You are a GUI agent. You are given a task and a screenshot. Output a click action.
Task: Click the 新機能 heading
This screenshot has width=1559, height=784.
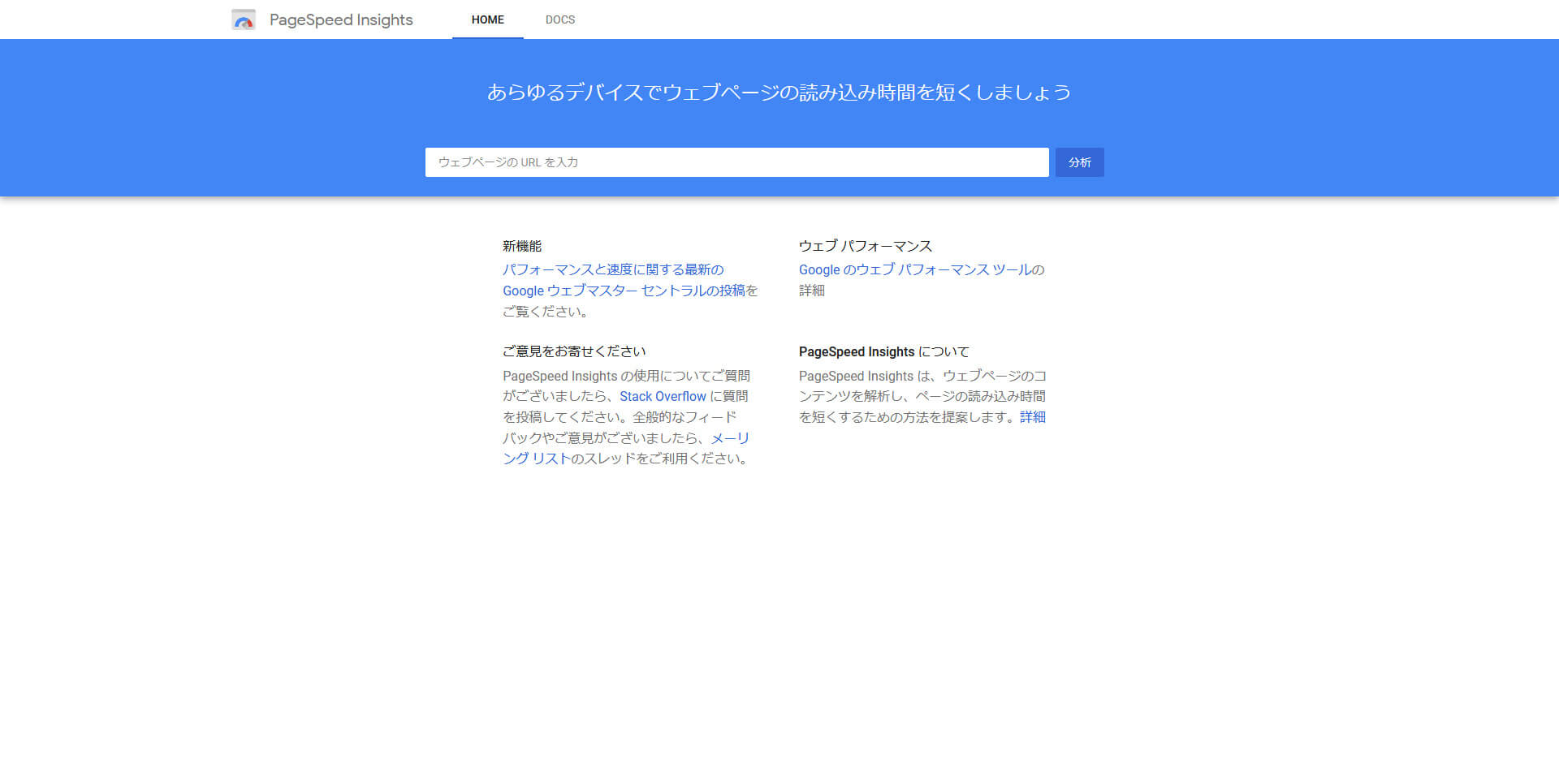[x=522, y=246]
